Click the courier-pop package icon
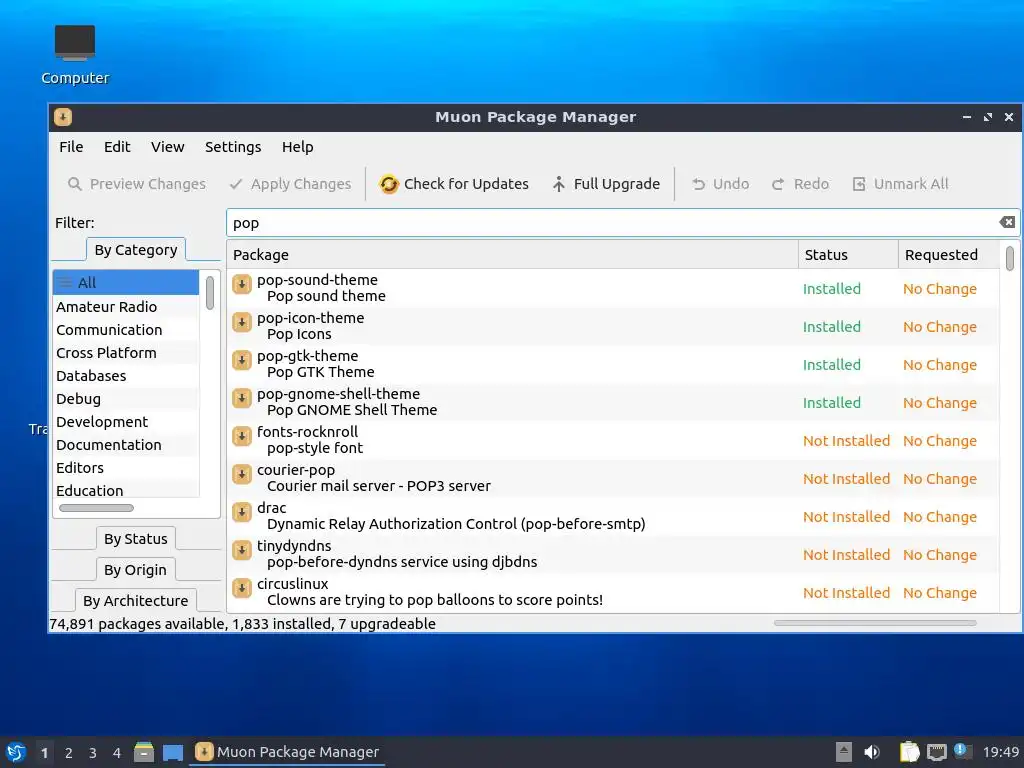This screenshot has height=768, width=1024. 242,474
